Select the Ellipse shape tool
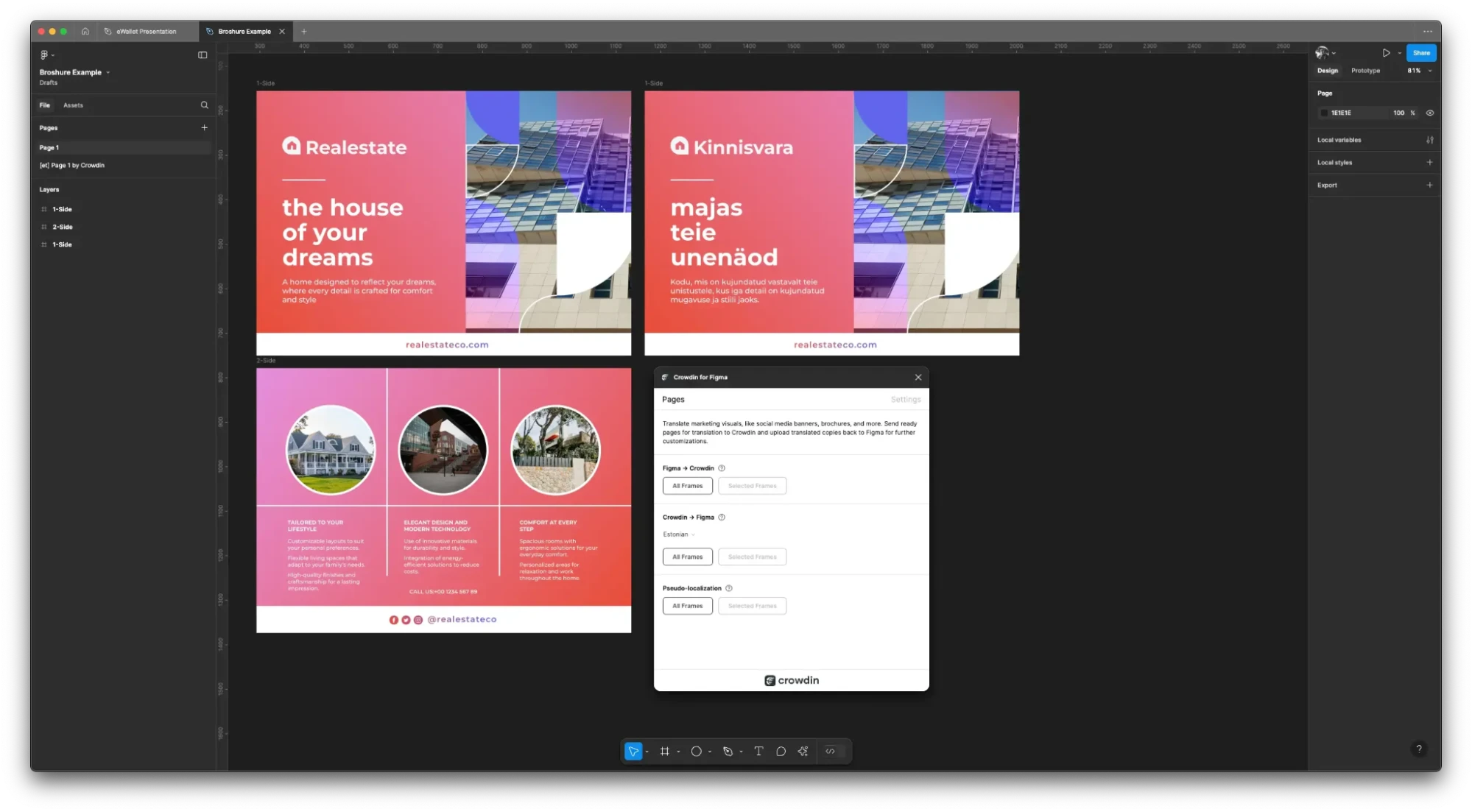 696,751
